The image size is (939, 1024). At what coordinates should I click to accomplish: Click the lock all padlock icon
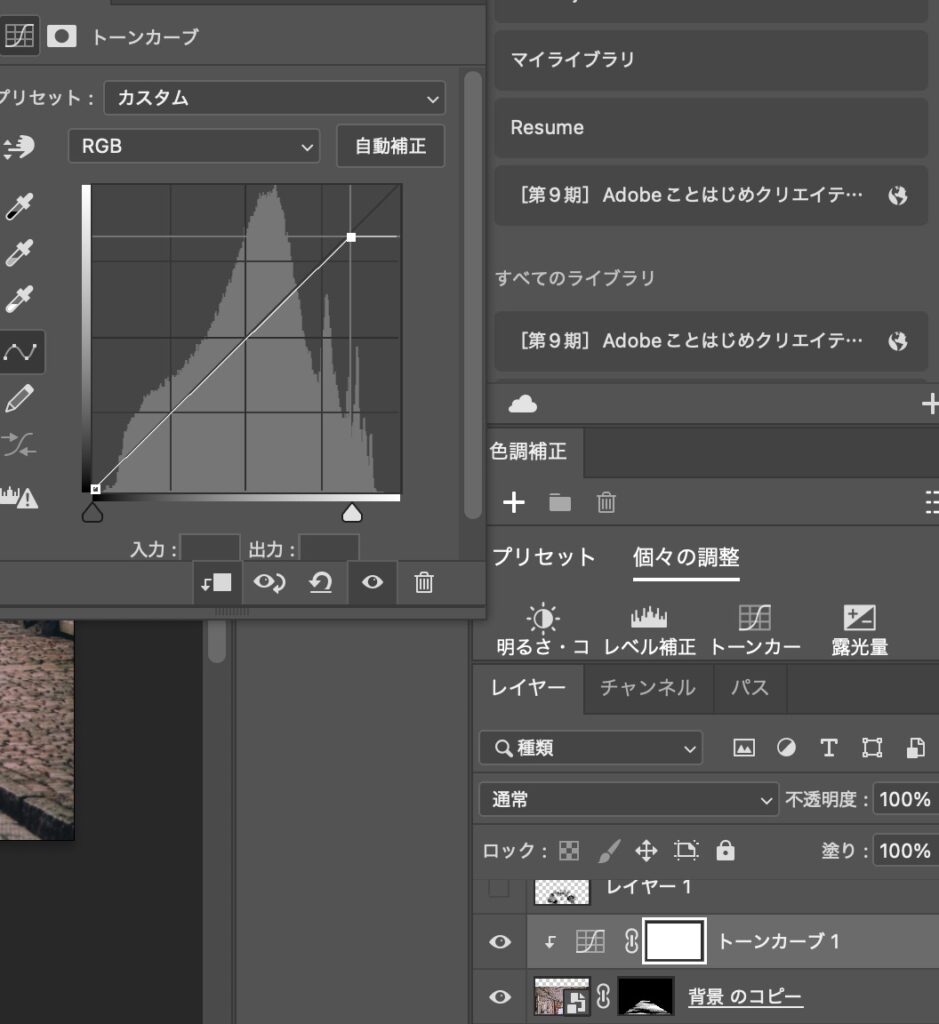(726, 850)
